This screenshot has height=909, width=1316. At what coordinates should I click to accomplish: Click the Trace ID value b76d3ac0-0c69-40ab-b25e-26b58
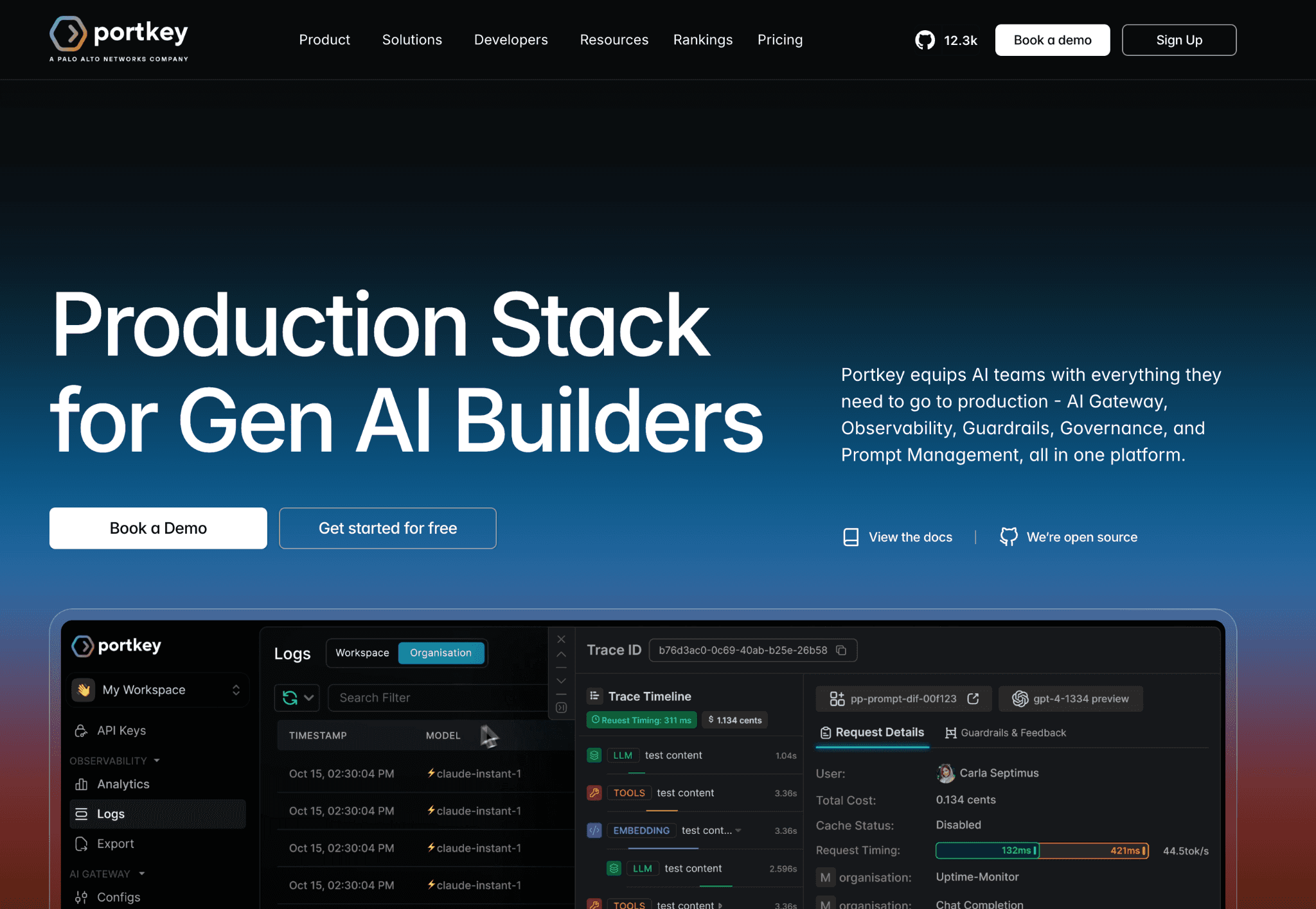point(743,650)
